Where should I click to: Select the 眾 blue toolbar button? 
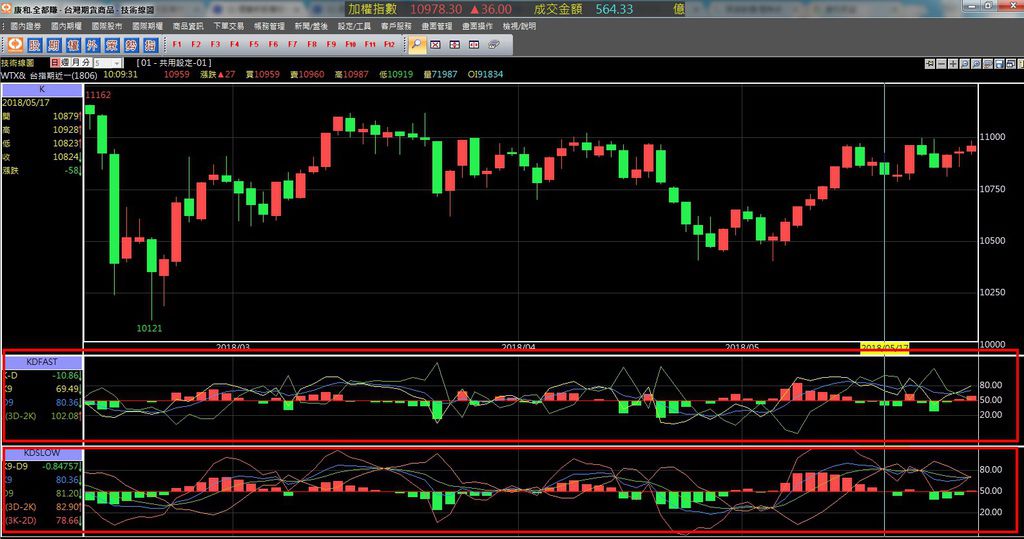click(112, 44)
